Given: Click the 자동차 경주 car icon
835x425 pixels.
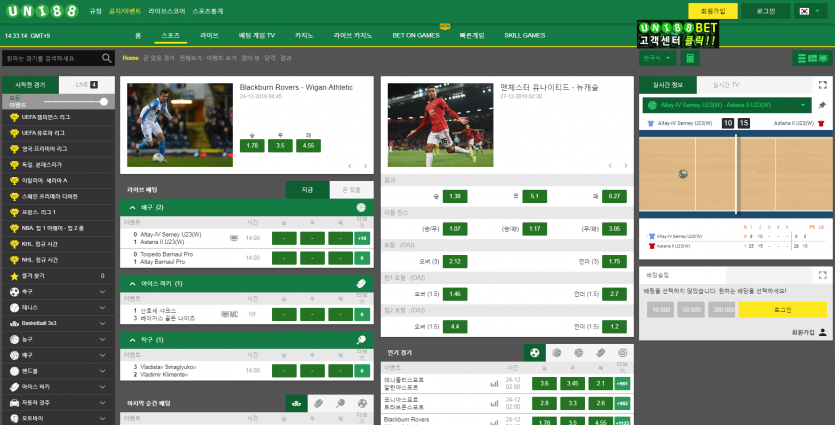Looking at the screenshot, I should tap(14, 403).
